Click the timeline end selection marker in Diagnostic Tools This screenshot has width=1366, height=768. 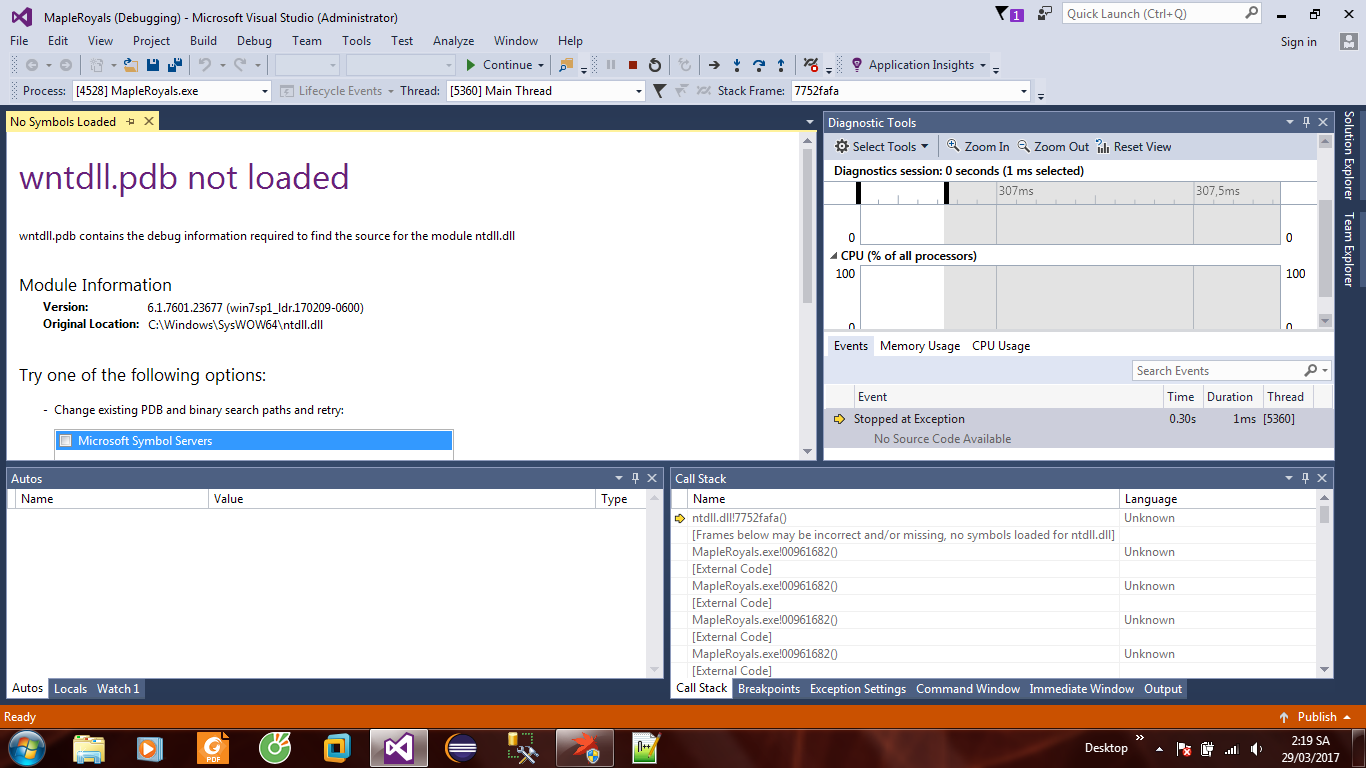point(946,192)
